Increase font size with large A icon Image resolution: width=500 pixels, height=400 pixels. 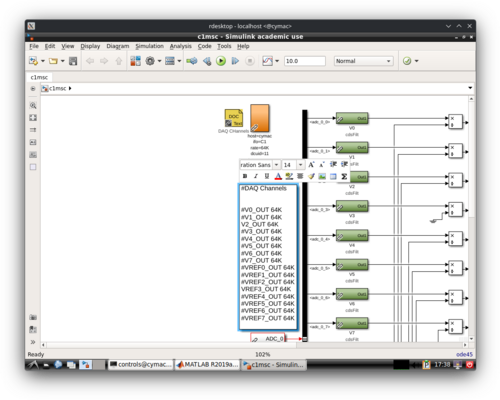point(311,165)
